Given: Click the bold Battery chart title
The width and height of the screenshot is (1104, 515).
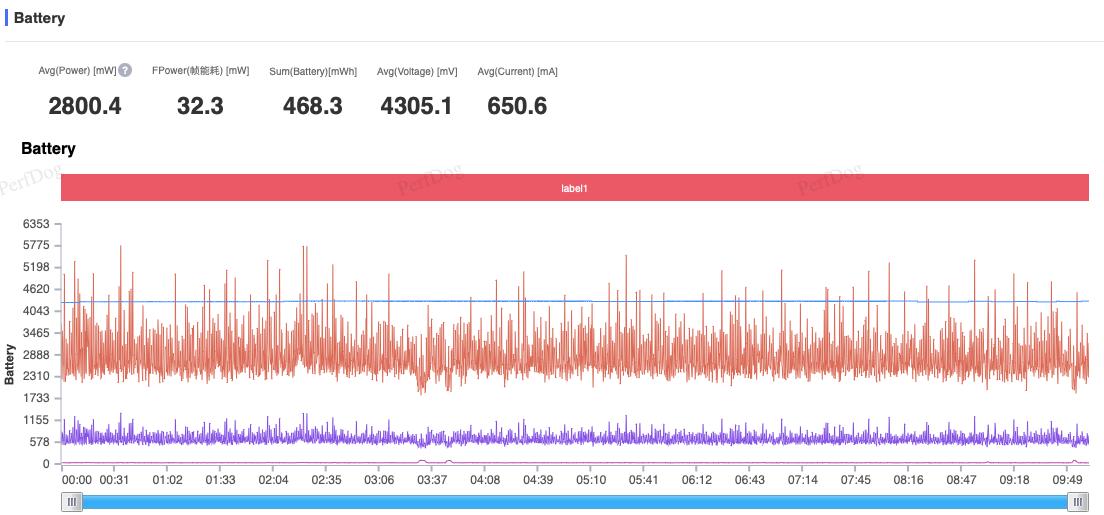Looking at the screenshot, I should (48, 149).
